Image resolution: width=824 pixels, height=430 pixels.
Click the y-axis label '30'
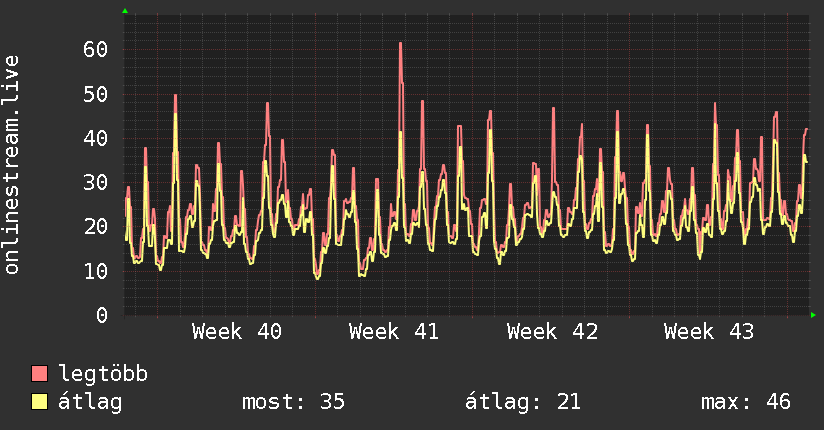click(95, 183)
